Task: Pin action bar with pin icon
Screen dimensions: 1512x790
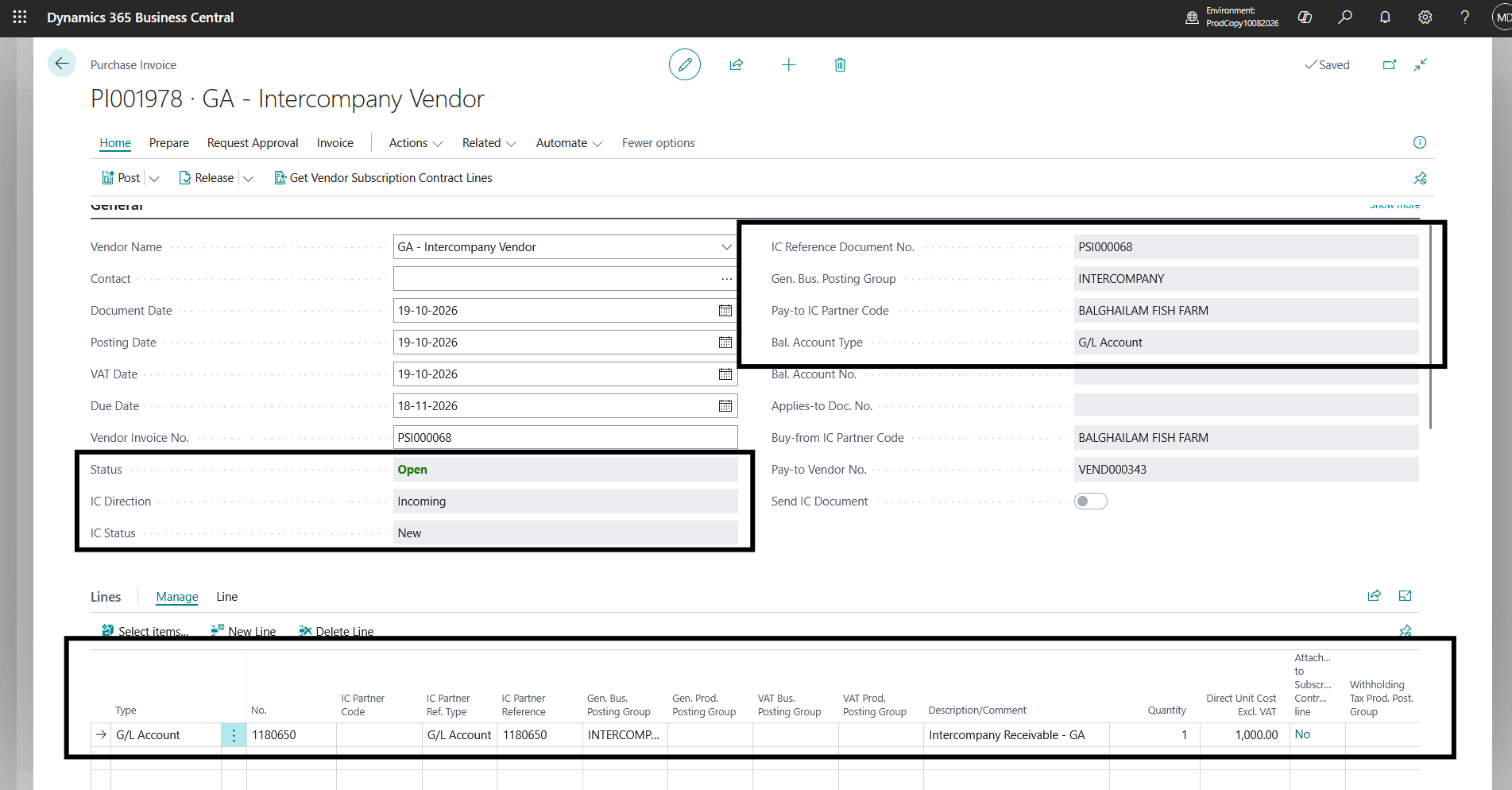Action: 1420,178
